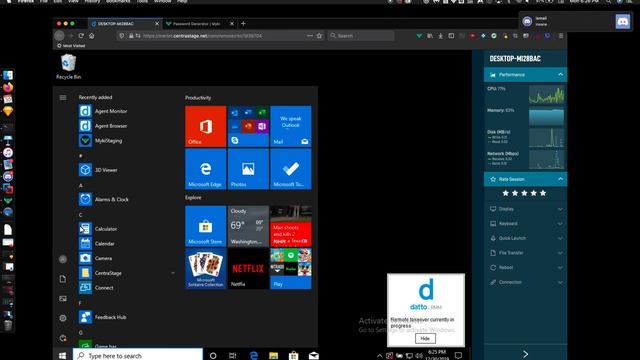Image resolution: width=640 pixels, height=360 pixels.
Task: Open Feedback Hub
Action: click(102, 317)
